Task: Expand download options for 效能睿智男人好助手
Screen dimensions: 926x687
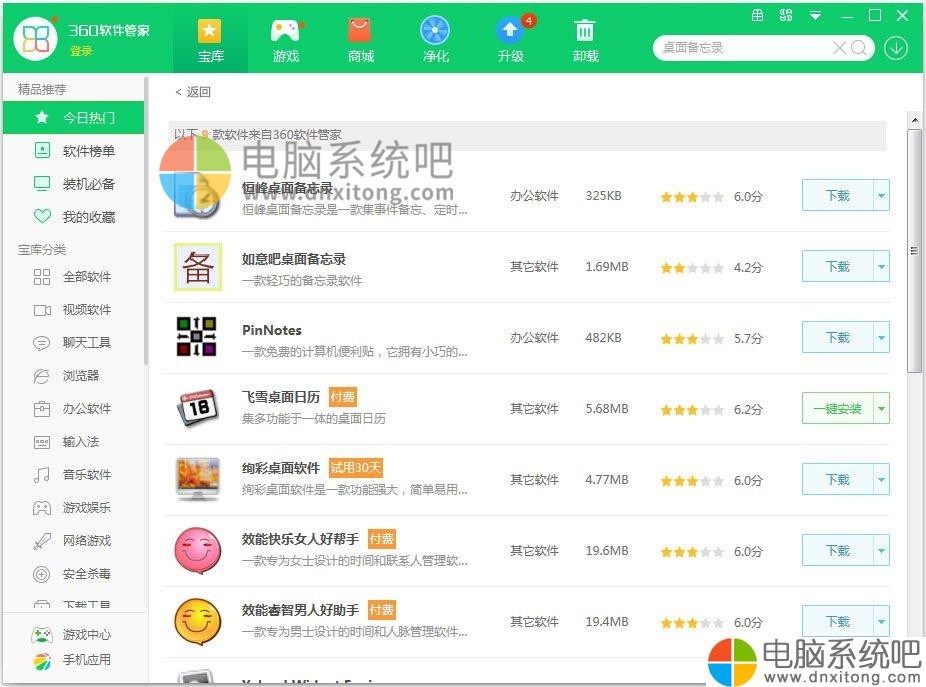Action: click(881, 621)
